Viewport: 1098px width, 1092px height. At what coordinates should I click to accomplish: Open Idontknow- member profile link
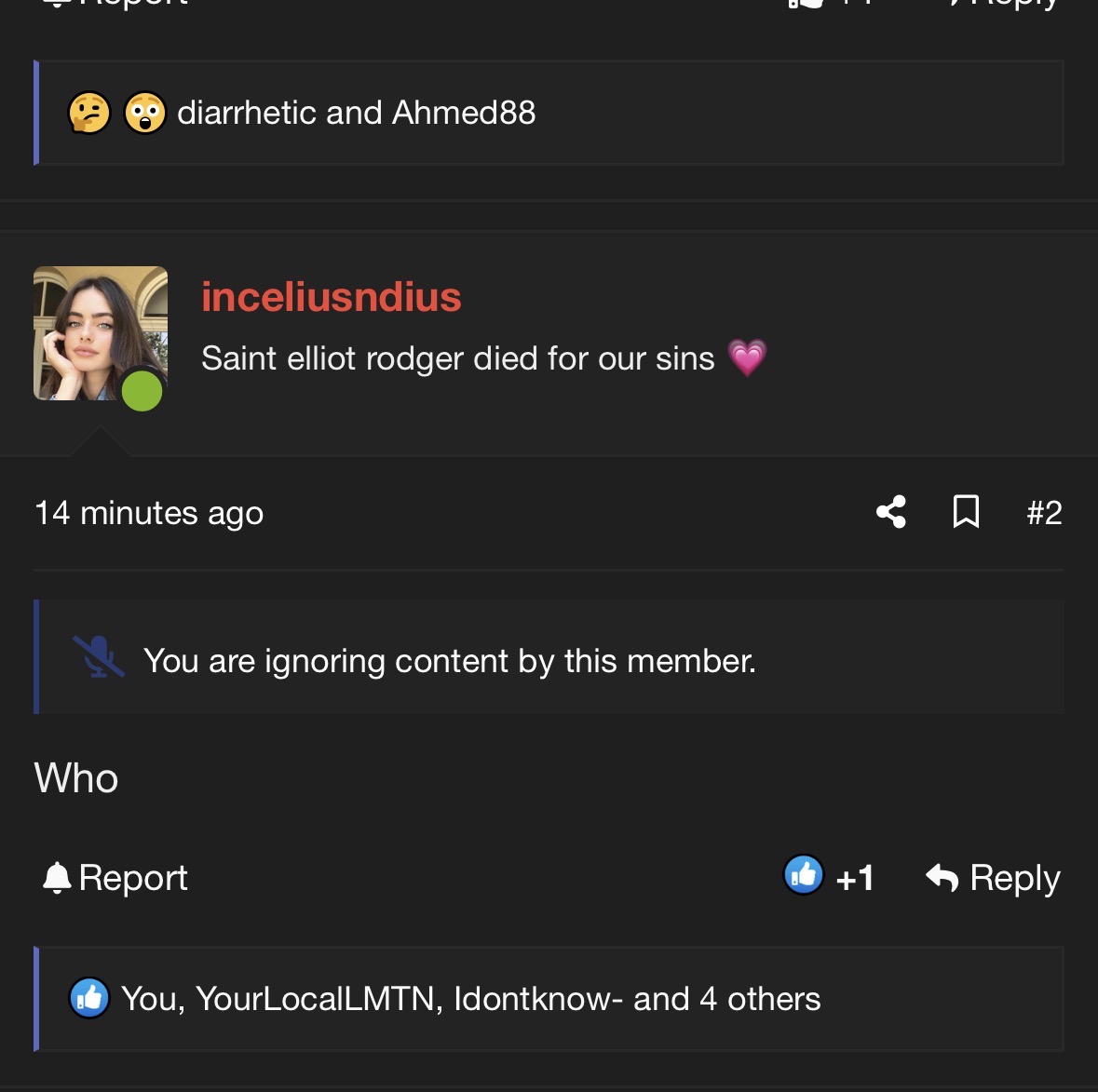(537, 999)
